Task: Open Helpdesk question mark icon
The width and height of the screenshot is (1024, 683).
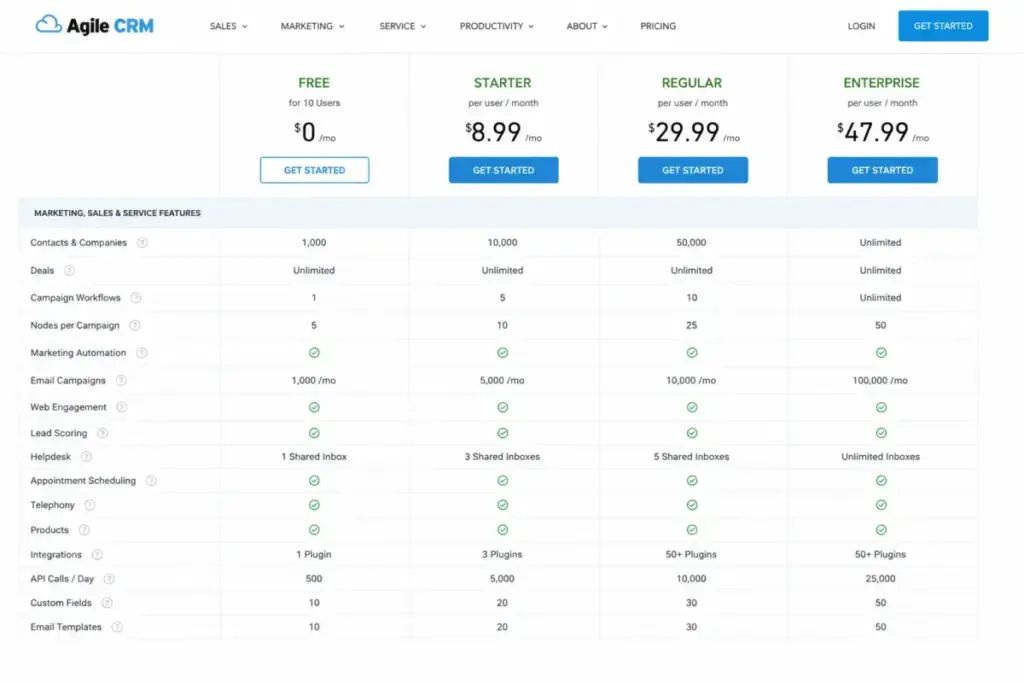Action: 86,456
